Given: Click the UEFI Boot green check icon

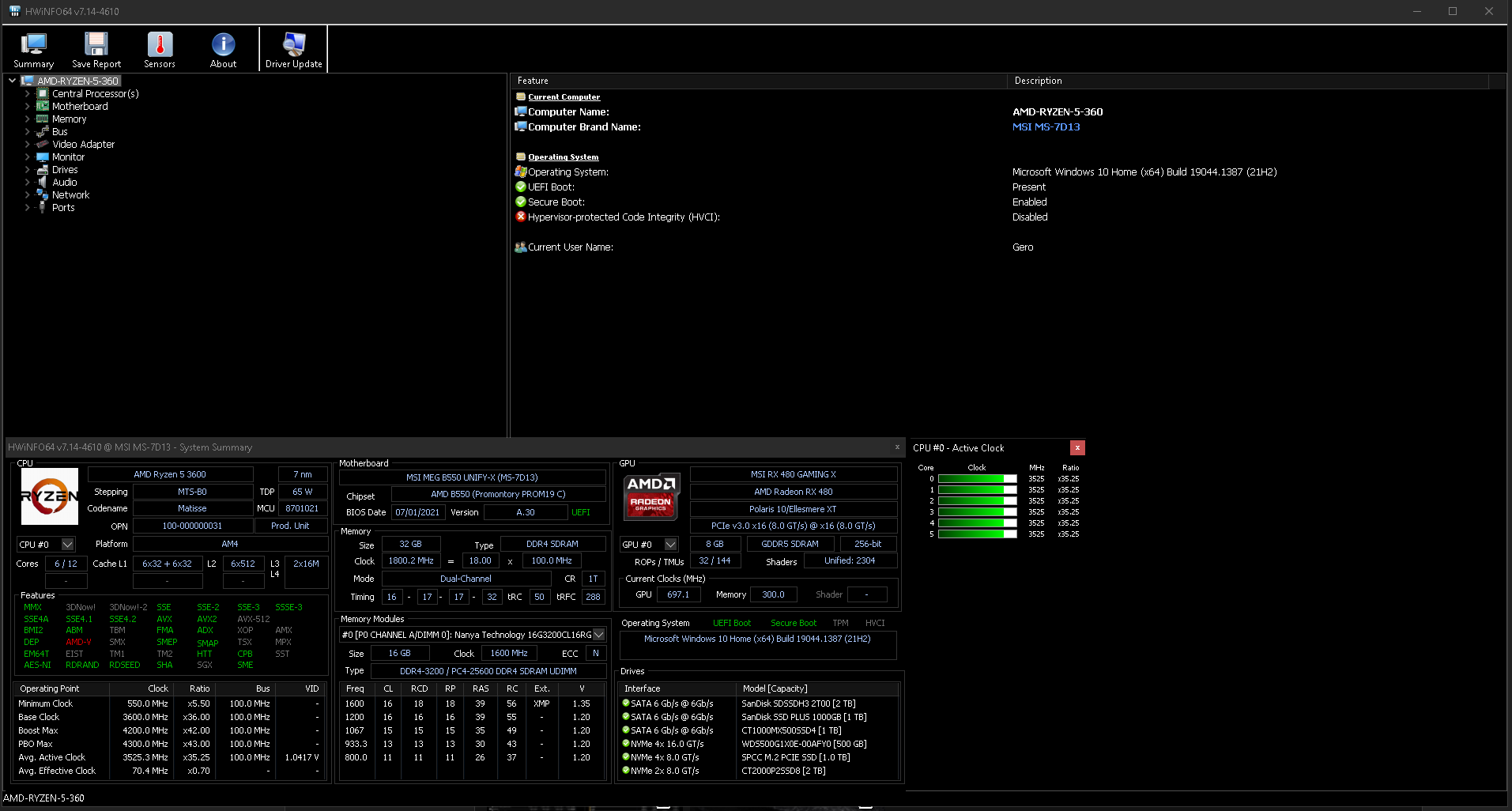Looking at the screenshot, I should 521,187.
